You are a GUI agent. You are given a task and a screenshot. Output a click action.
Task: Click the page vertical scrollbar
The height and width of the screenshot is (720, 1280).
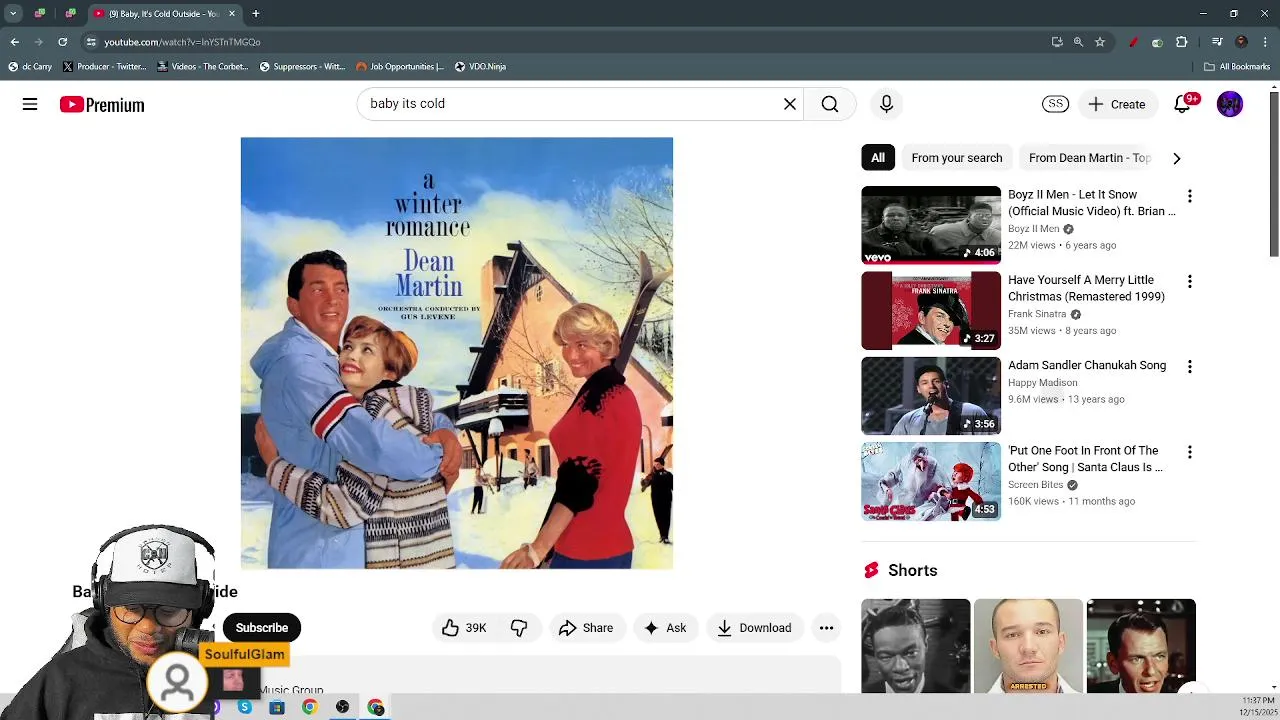(1273, 174)
